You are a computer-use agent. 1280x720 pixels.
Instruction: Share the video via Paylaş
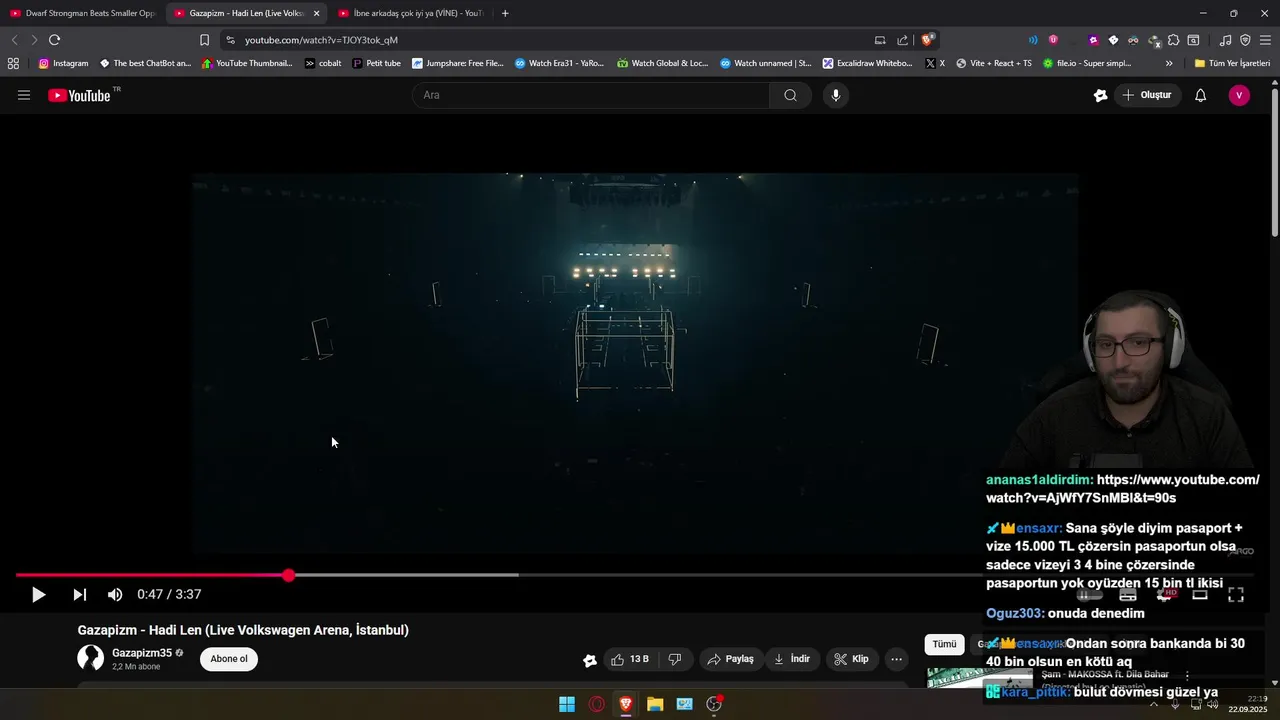click(x=730, y=659)
